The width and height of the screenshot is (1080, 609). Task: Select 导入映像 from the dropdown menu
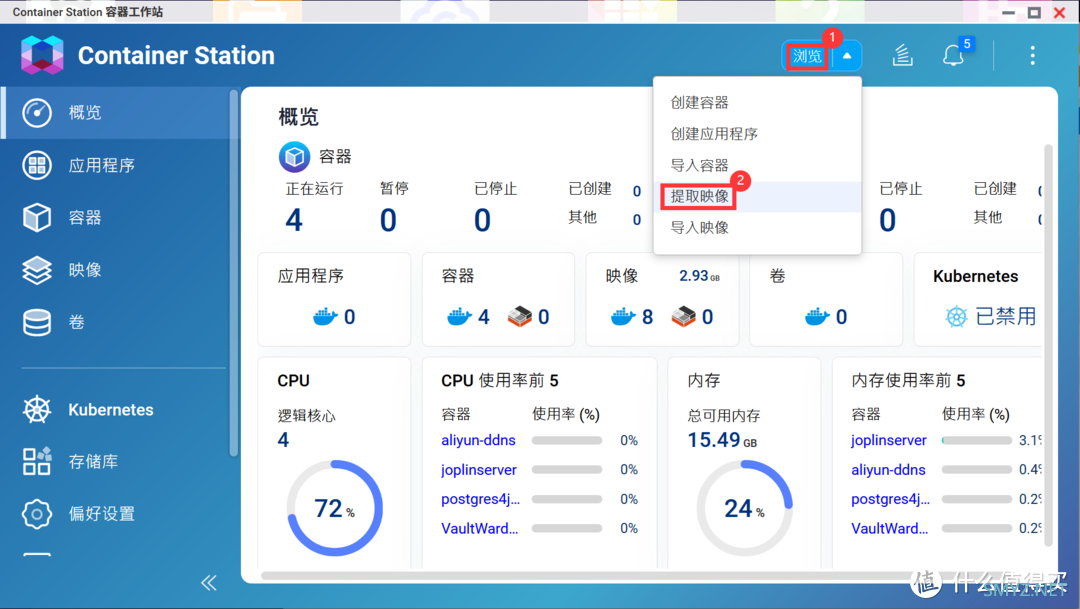(x=757, y=227)
